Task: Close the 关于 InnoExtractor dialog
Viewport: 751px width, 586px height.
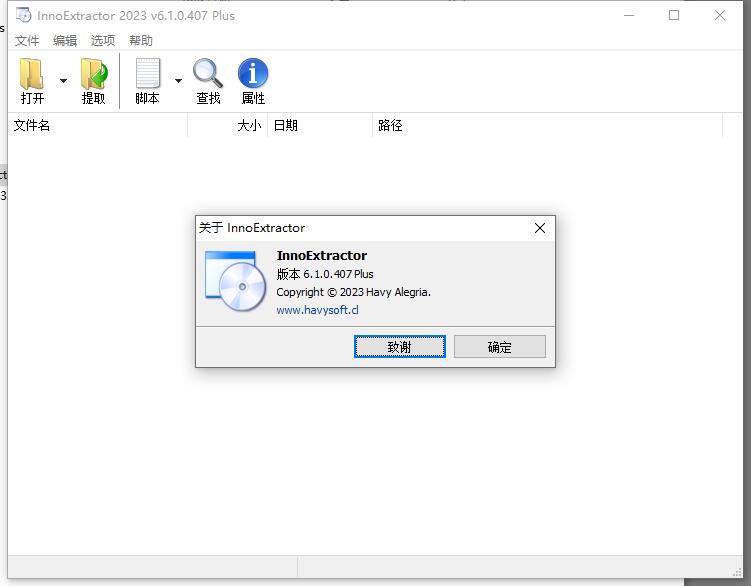Action: (x=540, y=228)
